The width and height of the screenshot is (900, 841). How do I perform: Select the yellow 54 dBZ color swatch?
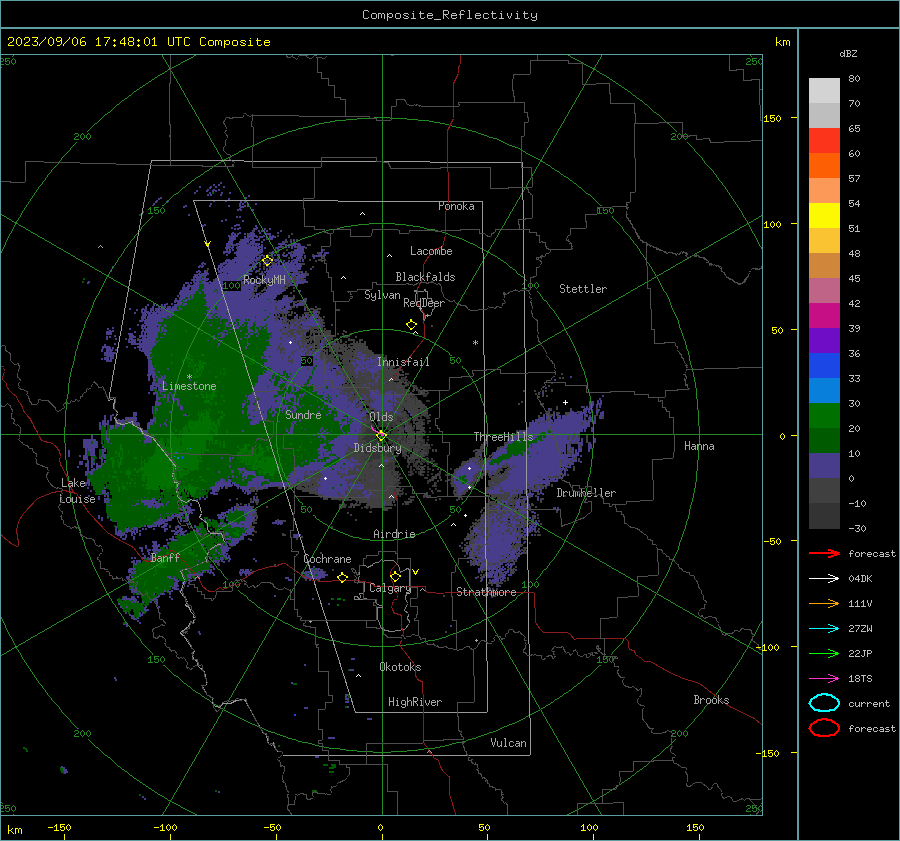tap(824, 216)
